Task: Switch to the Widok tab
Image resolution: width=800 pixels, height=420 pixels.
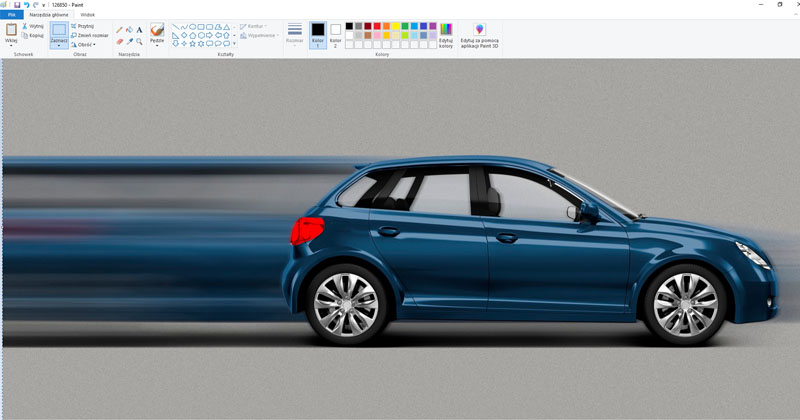Action: pos(85,15)
